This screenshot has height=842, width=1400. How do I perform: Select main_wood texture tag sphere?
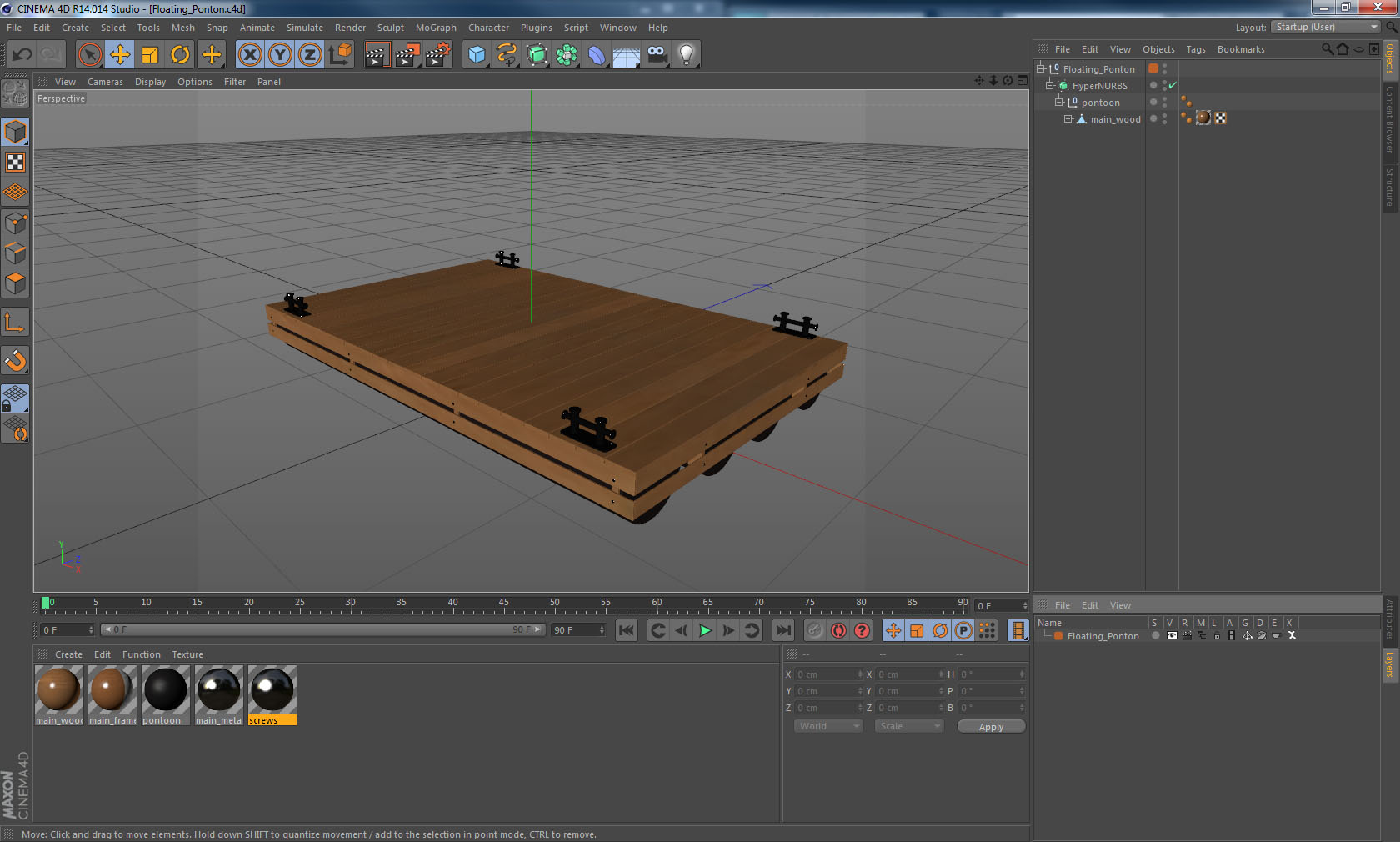pyautogui.click(x=1202, y=118)
